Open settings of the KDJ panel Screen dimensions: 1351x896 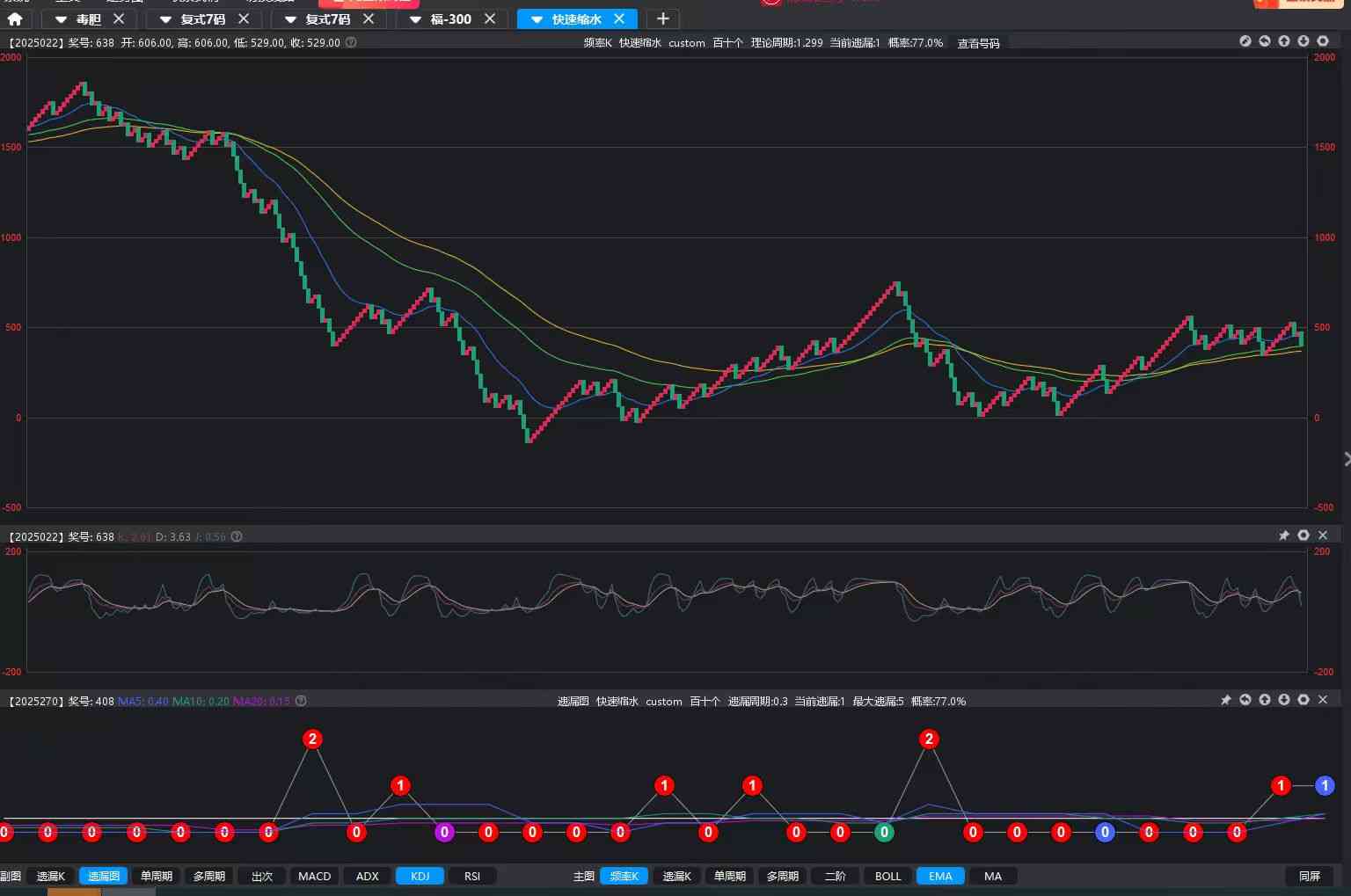click(x=1304, y=535)
